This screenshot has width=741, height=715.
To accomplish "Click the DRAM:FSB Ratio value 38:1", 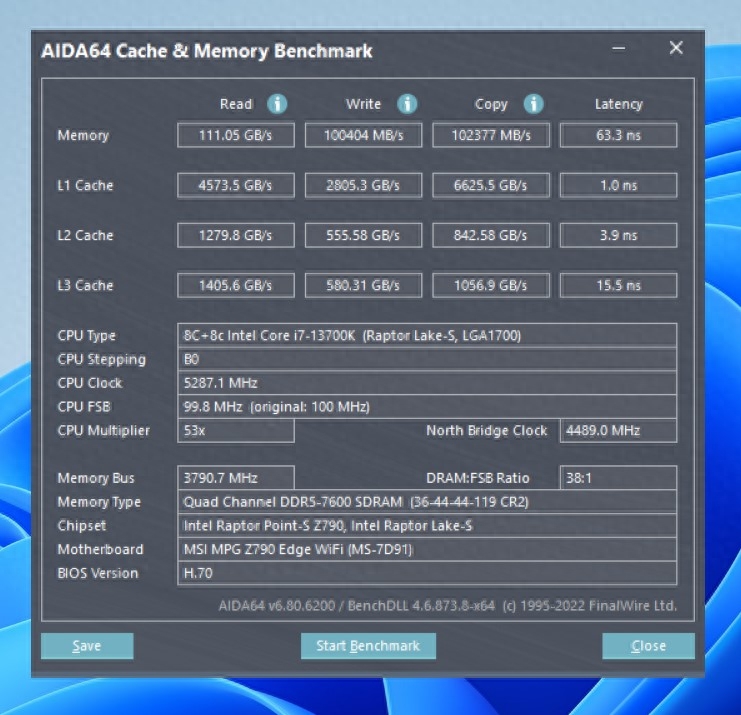I will point(619,478).
